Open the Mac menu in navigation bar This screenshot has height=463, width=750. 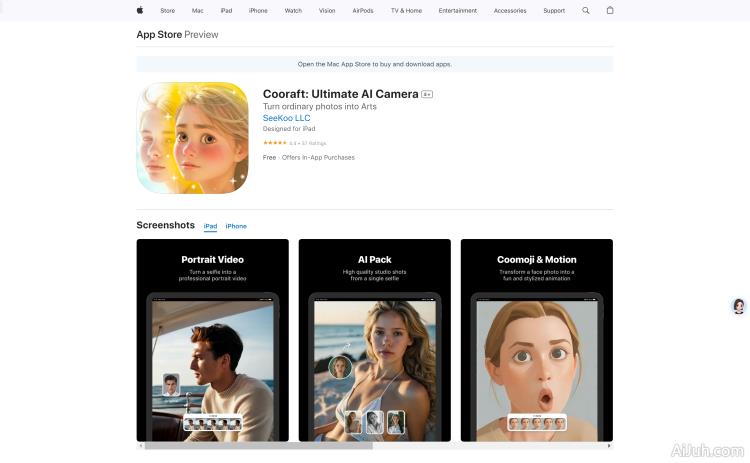click(x=197, y=10)
